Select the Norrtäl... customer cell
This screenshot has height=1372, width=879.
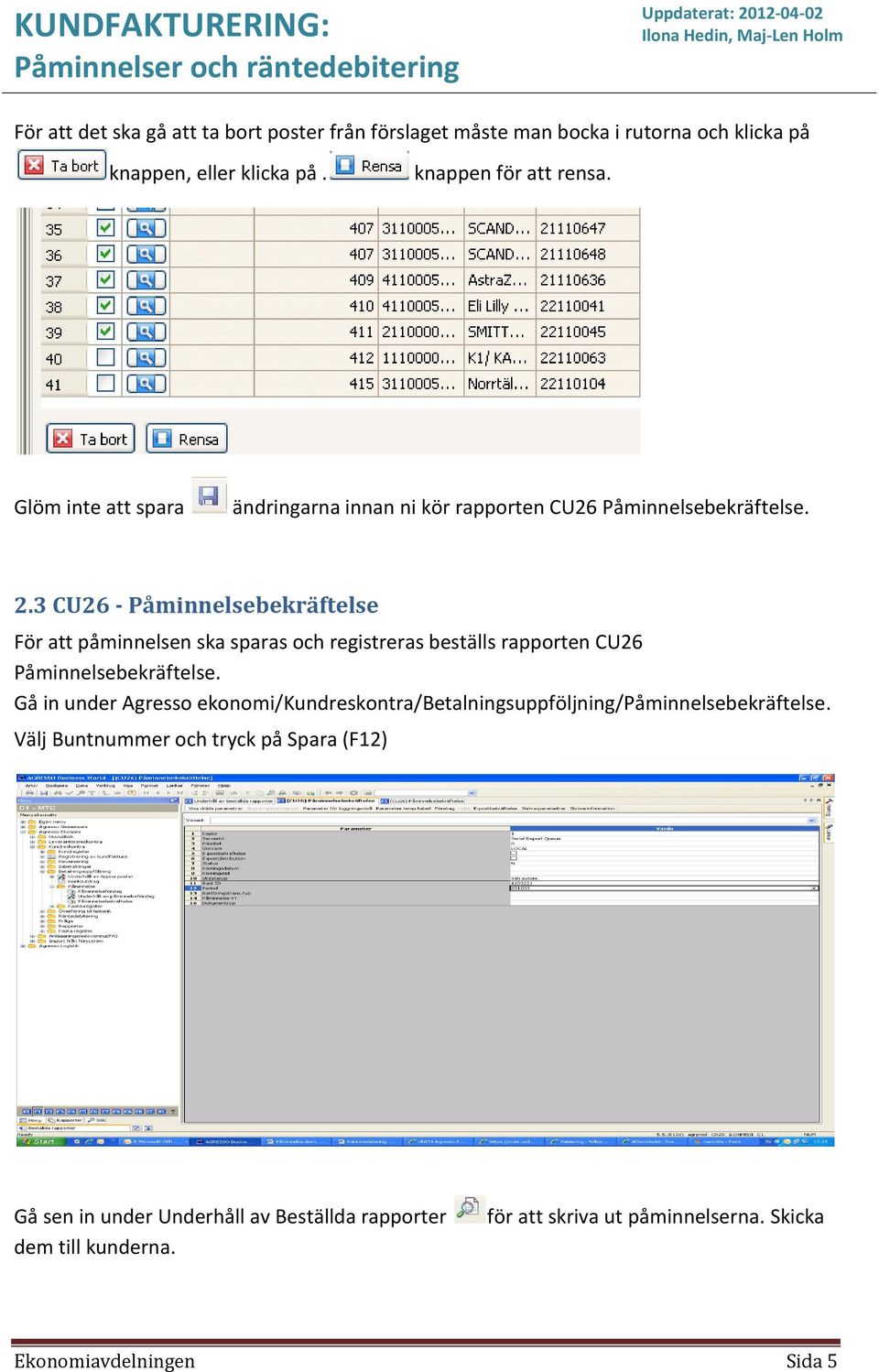click(498, 384)
